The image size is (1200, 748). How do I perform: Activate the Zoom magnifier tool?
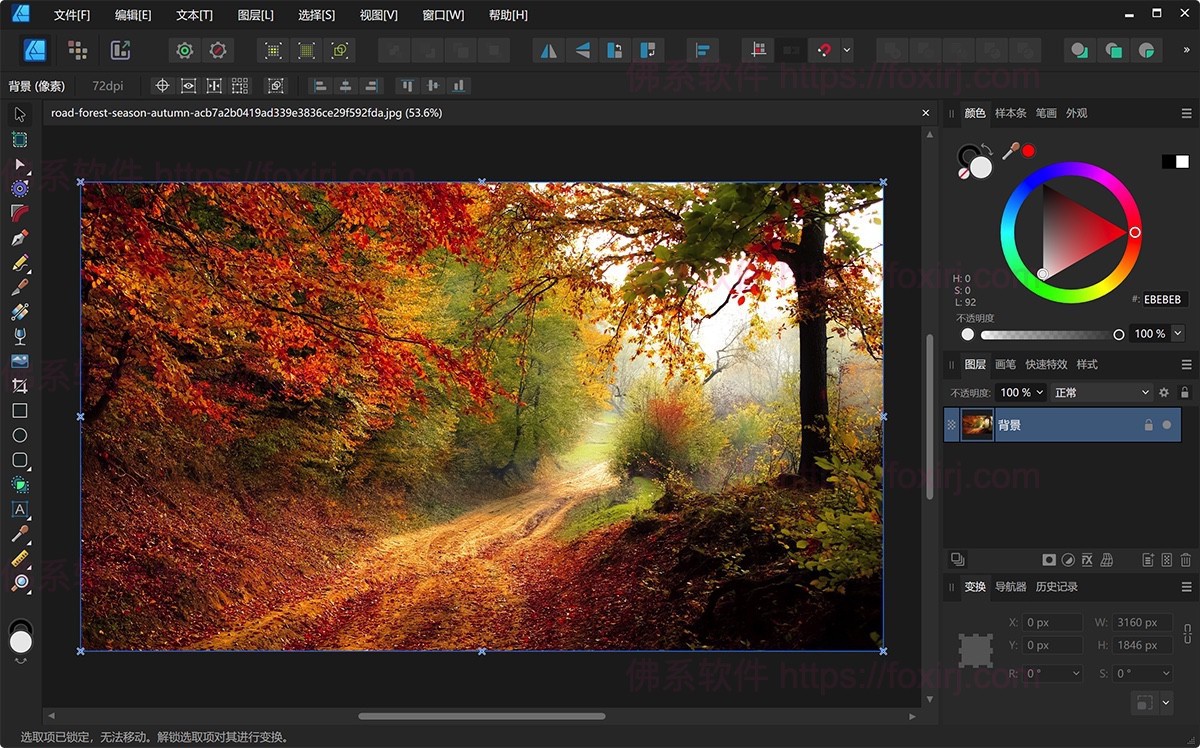pyautogui.click(x=19, y=582)
